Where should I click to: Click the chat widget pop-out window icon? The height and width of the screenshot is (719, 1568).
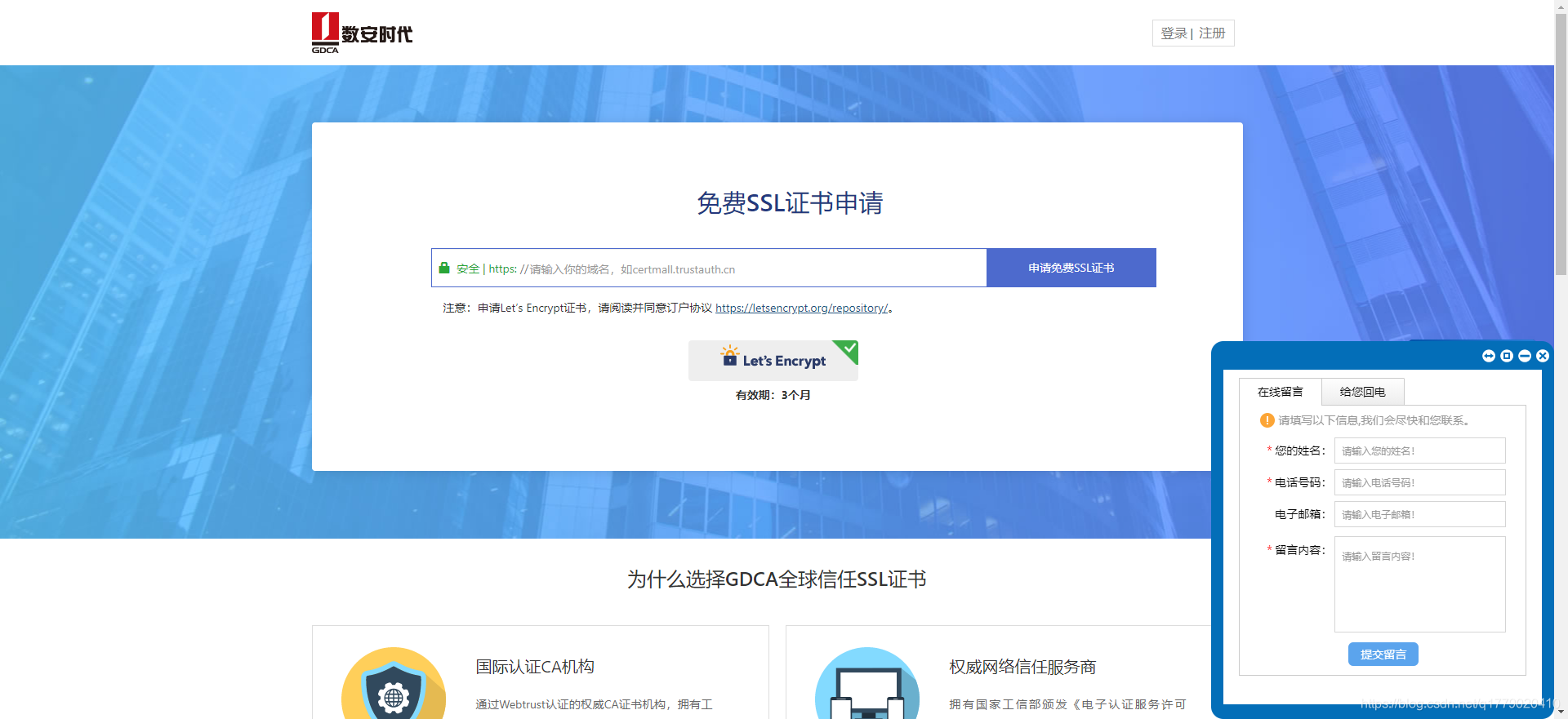(x=1507, y=356)
